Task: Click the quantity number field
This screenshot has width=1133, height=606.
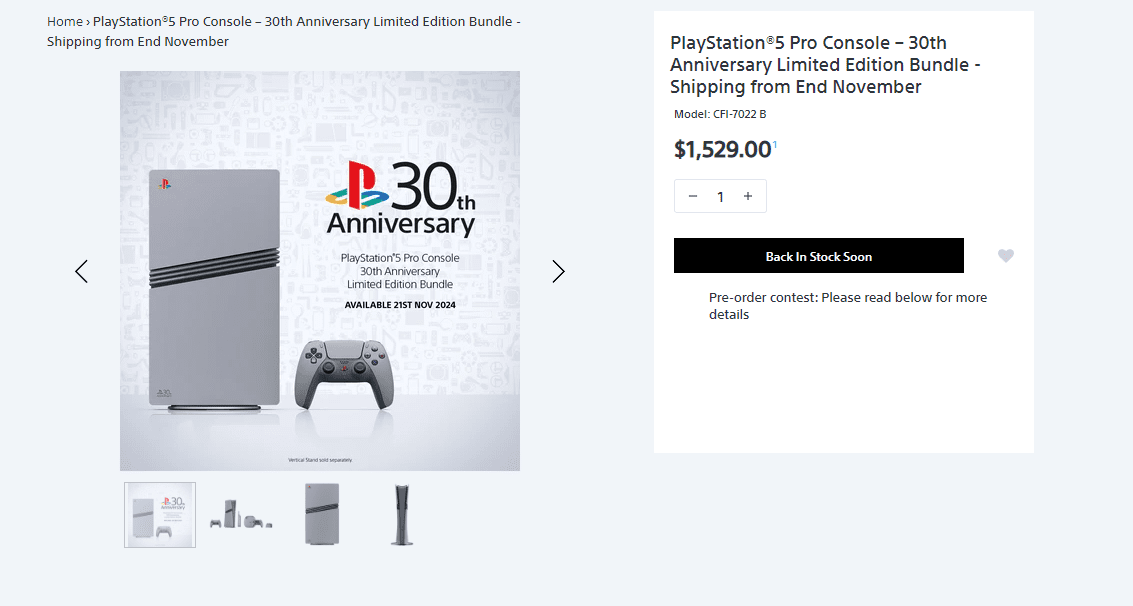Action: click(x=720, y=196)
